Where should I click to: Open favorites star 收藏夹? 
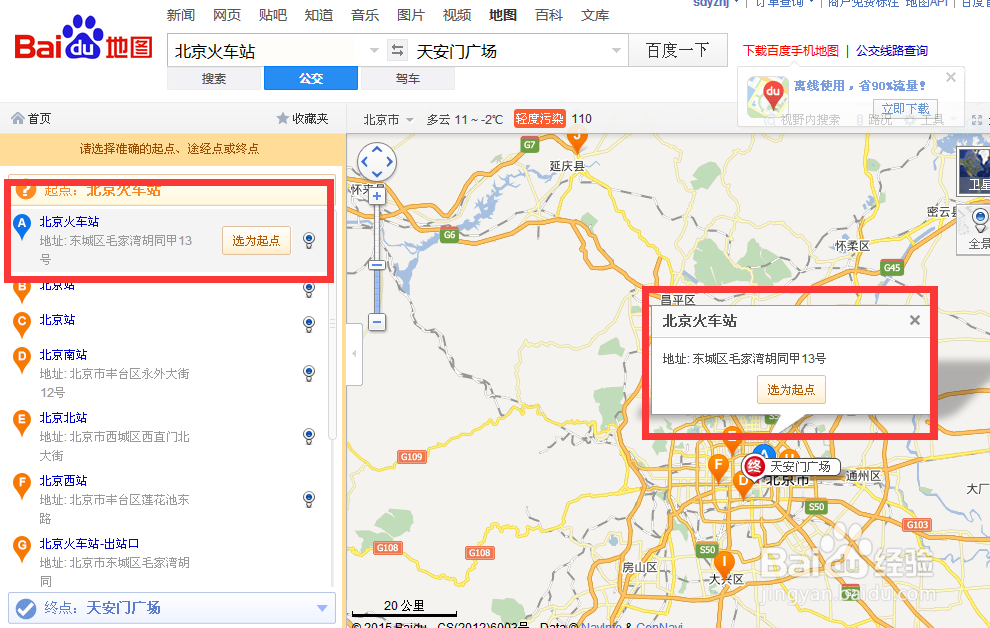(x=302, y=119)
